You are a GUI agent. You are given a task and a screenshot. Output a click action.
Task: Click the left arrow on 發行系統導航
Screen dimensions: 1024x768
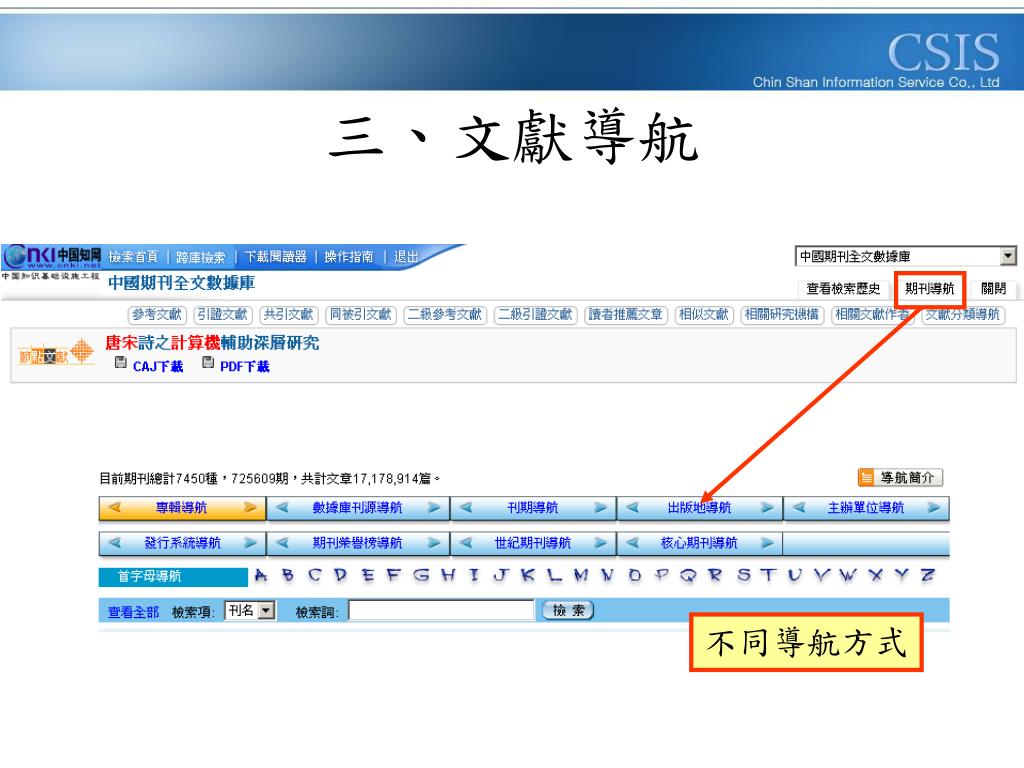click(115, 542)
